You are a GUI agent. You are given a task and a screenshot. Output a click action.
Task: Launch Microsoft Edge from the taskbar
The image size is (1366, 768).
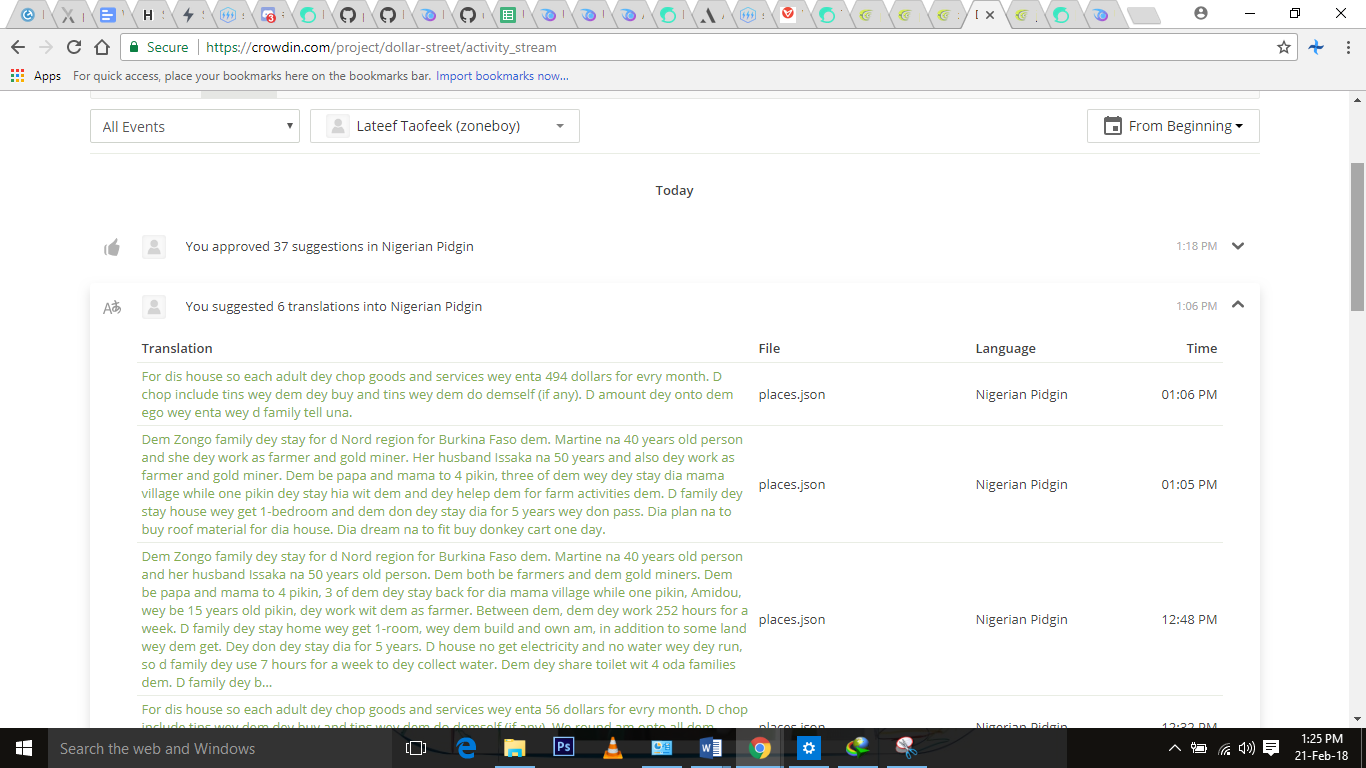coord(465,748)
